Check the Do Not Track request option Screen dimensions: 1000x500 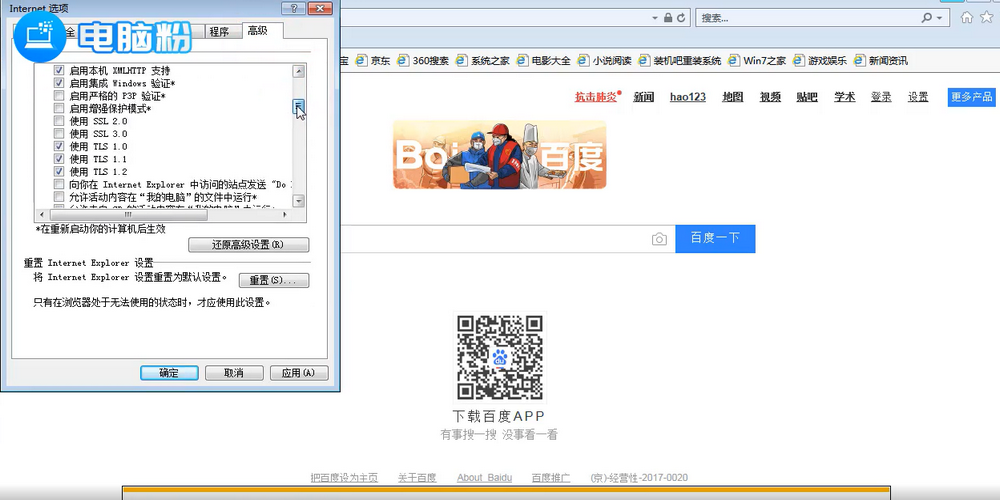(59, 184)
